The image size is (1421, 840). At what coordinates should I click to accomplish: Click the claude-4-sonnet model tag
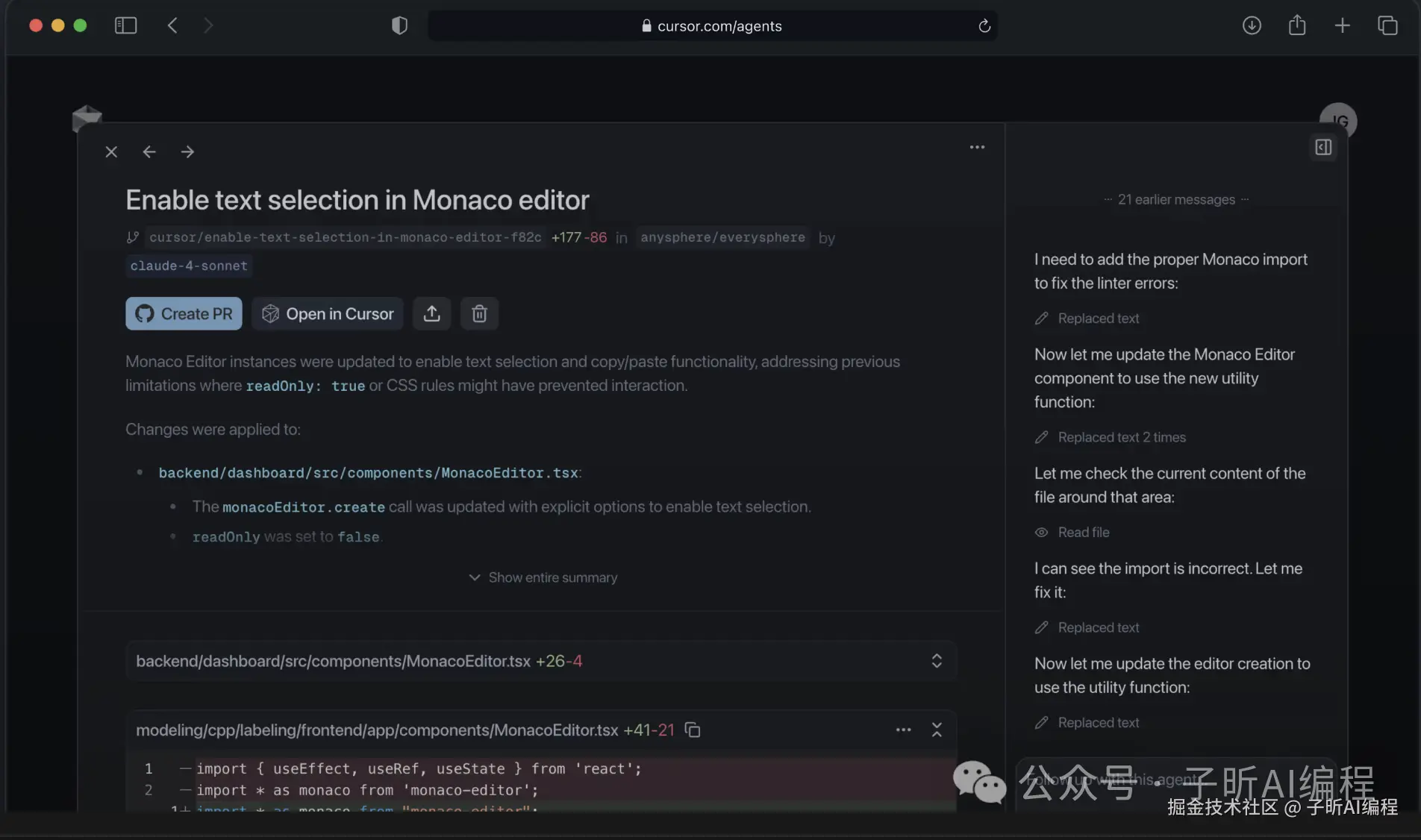click(189, 266)
